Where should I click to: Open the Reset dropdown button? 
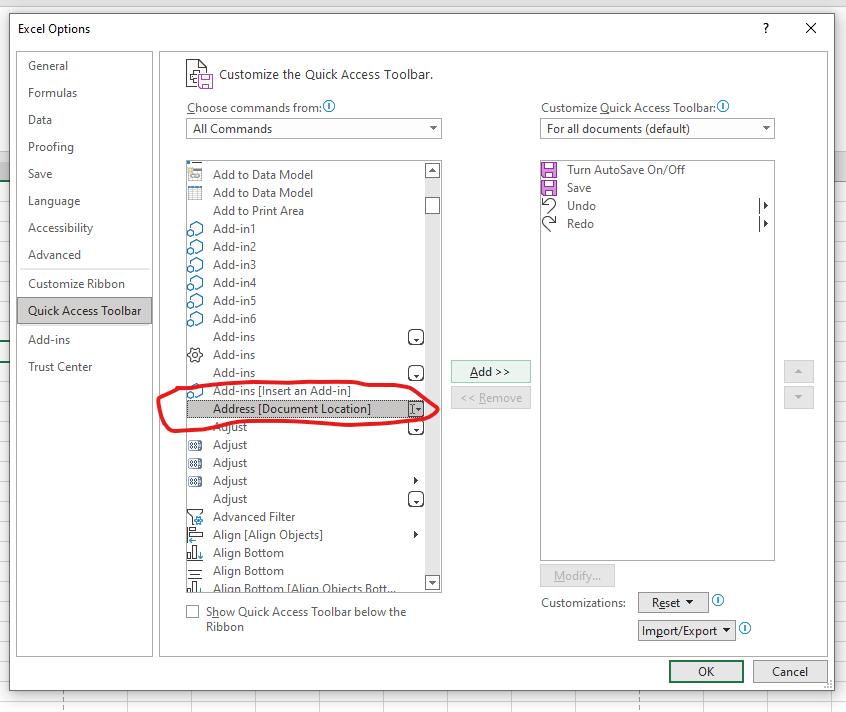[x=673, y=603]
